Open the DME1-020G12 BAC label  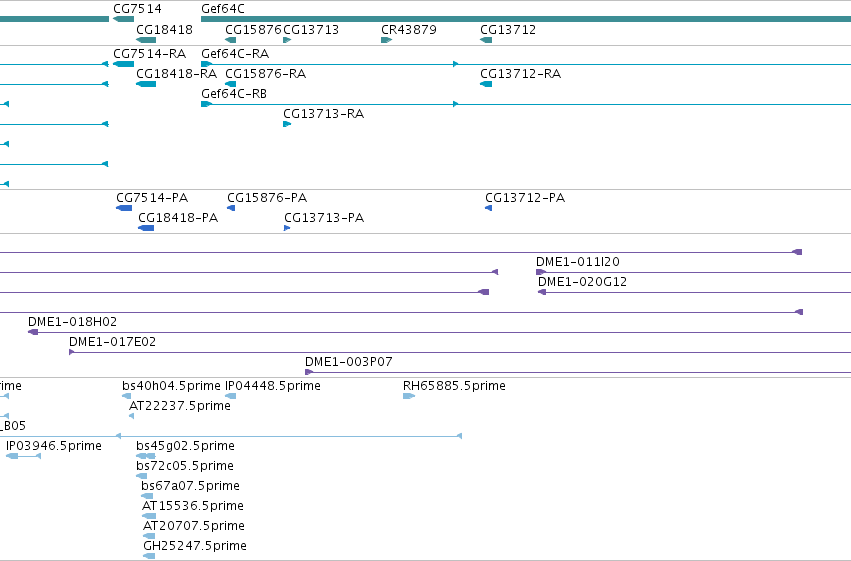pyautogui.click(x=582, y=282)
